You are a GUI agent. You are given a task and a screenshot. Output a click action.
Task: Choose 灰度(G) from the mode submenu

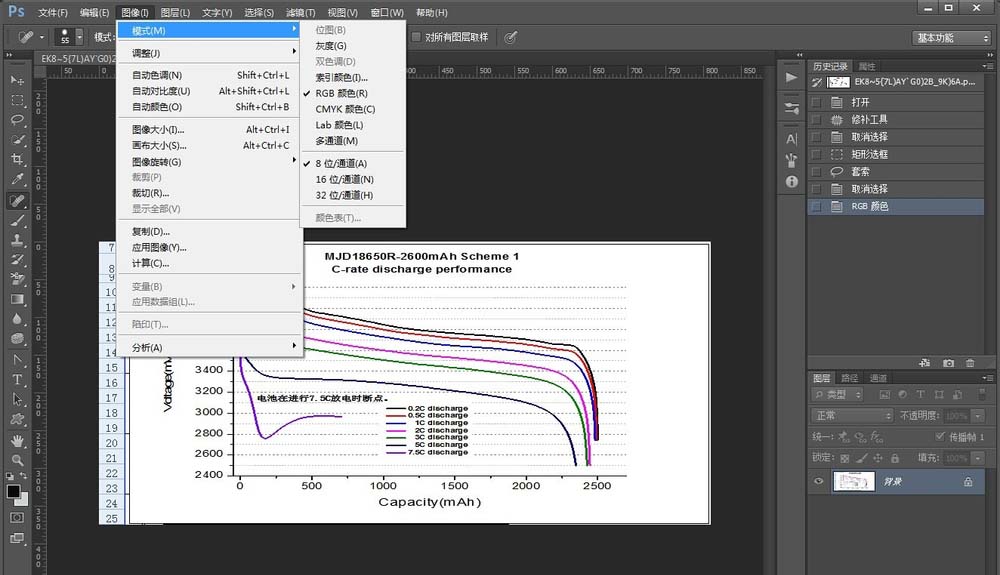tap(331, 46)
